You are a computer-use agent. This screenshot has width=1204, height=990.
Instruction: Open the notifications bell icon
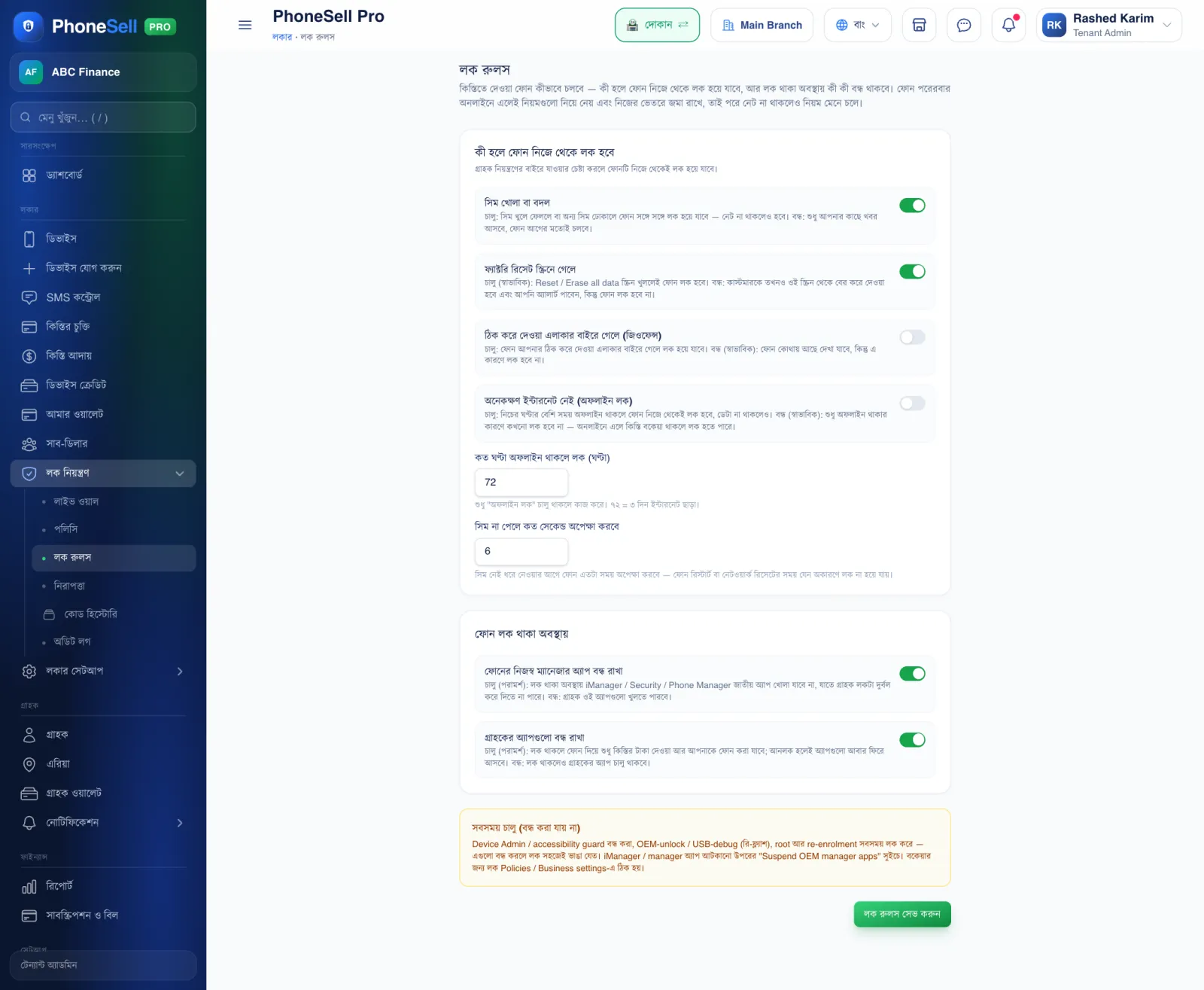[1008, 25]
